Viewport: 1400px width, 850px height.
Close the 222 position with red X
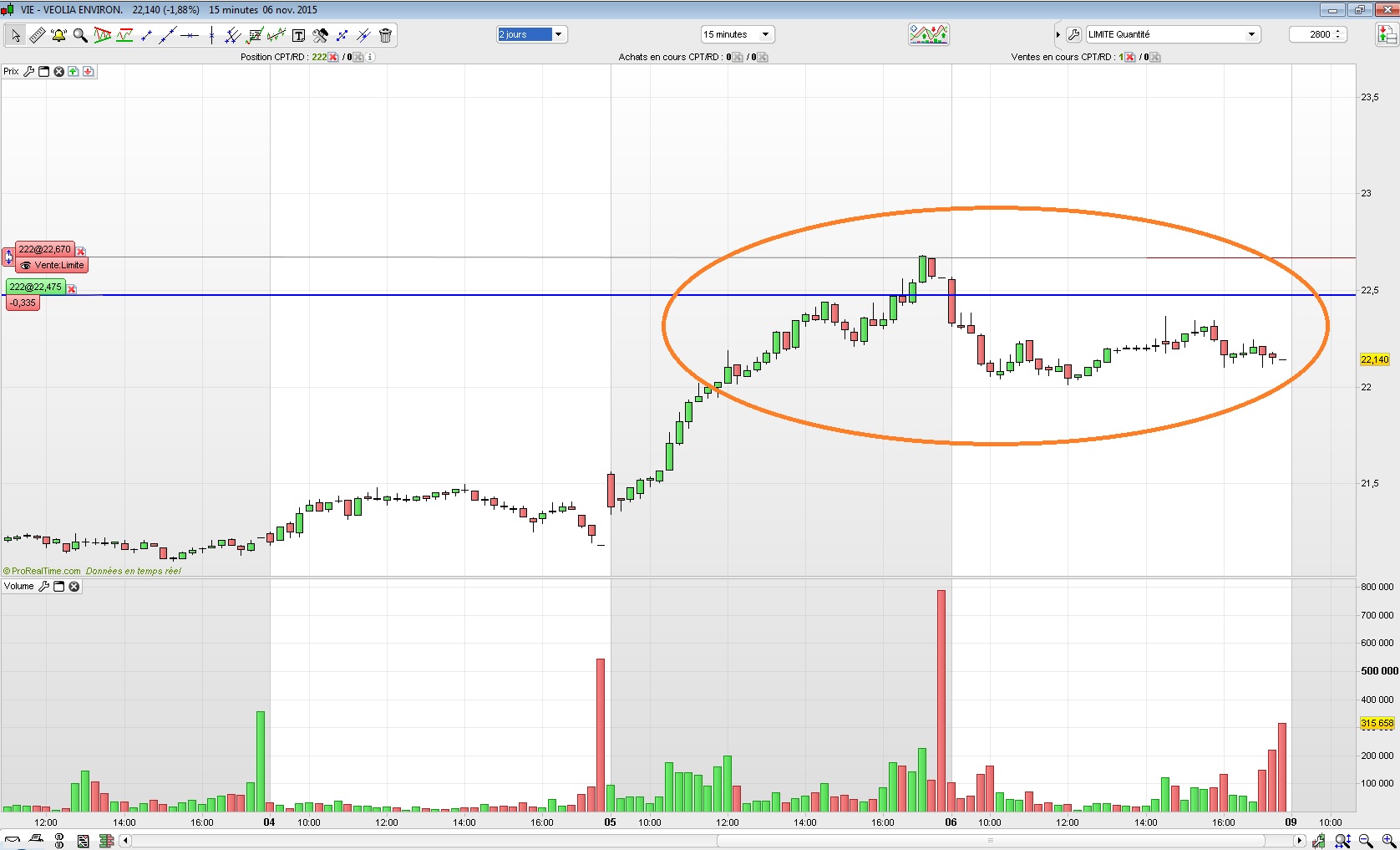pos(333,57)
